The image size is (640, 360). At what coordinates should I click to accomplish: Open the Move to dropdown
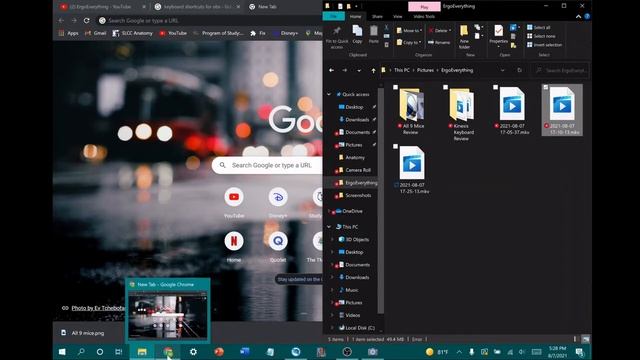(409, 31)
